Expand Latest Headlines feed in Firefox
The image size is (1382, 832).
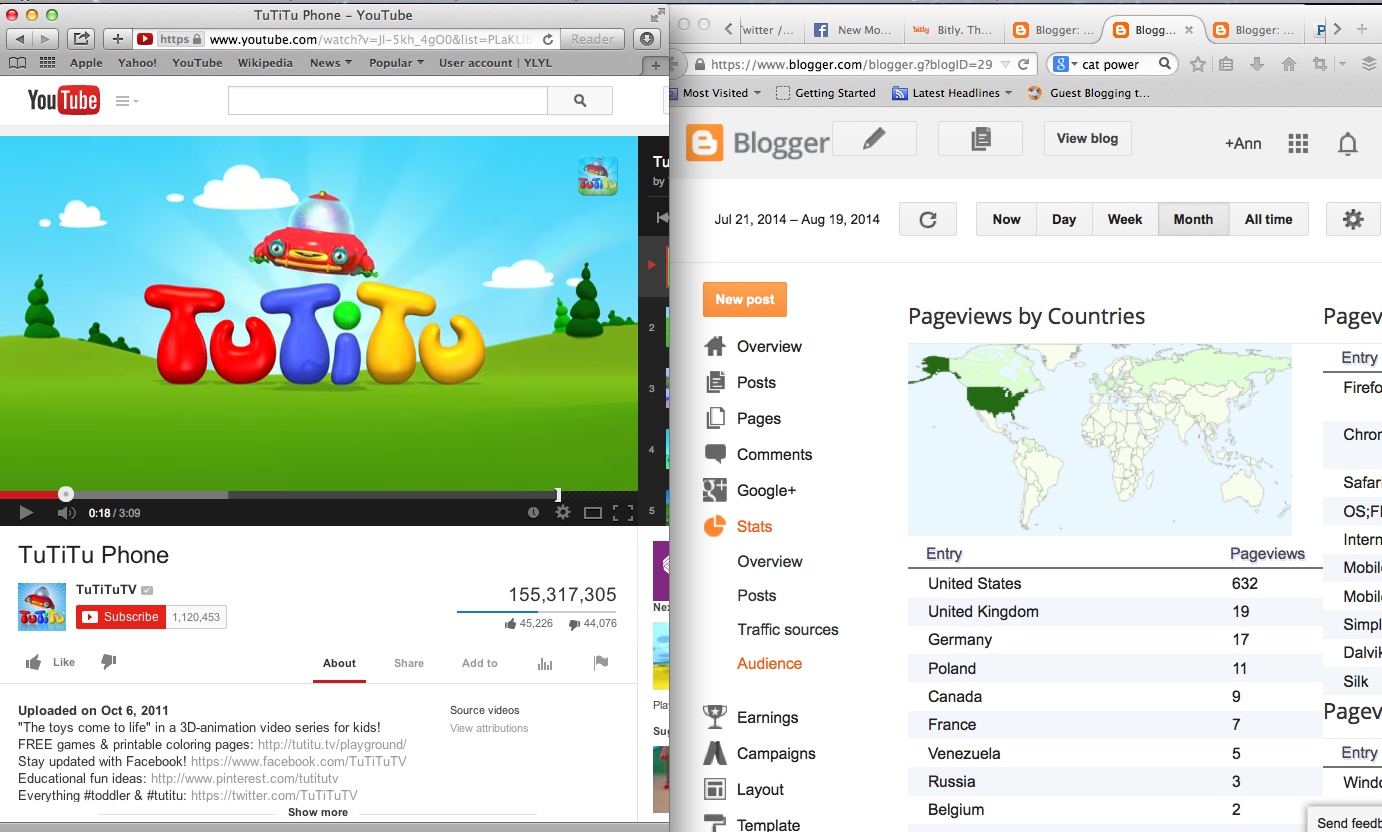[951, 93]
